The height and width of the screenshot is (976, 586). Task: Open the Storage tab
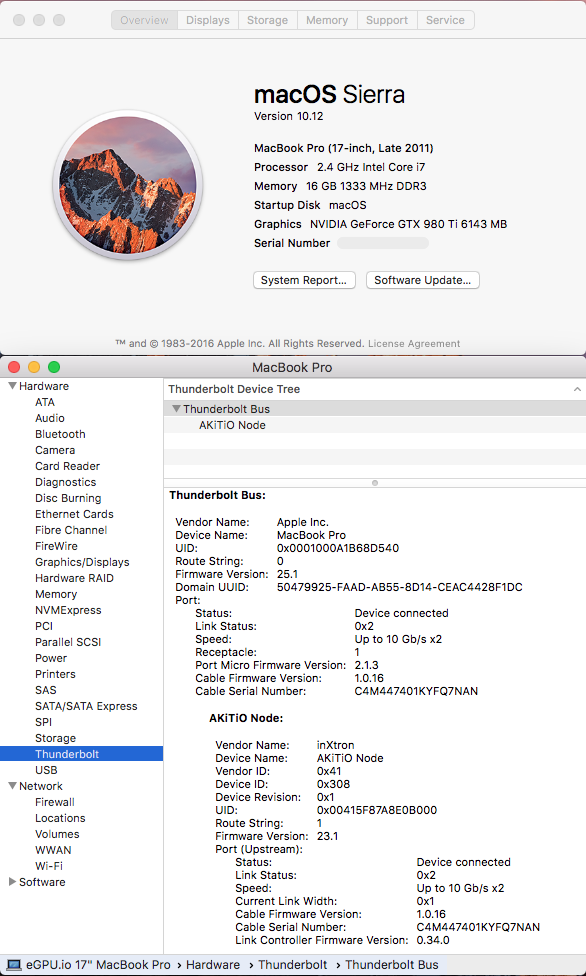[x=267, y=20]
